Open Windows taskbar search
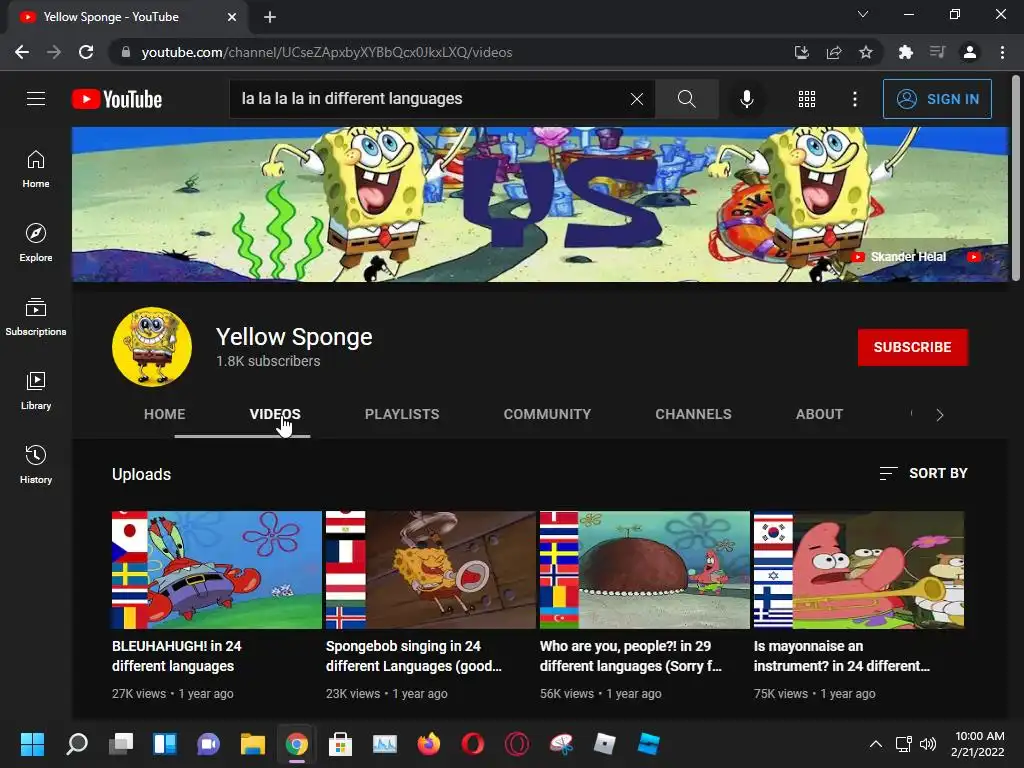 77,744
